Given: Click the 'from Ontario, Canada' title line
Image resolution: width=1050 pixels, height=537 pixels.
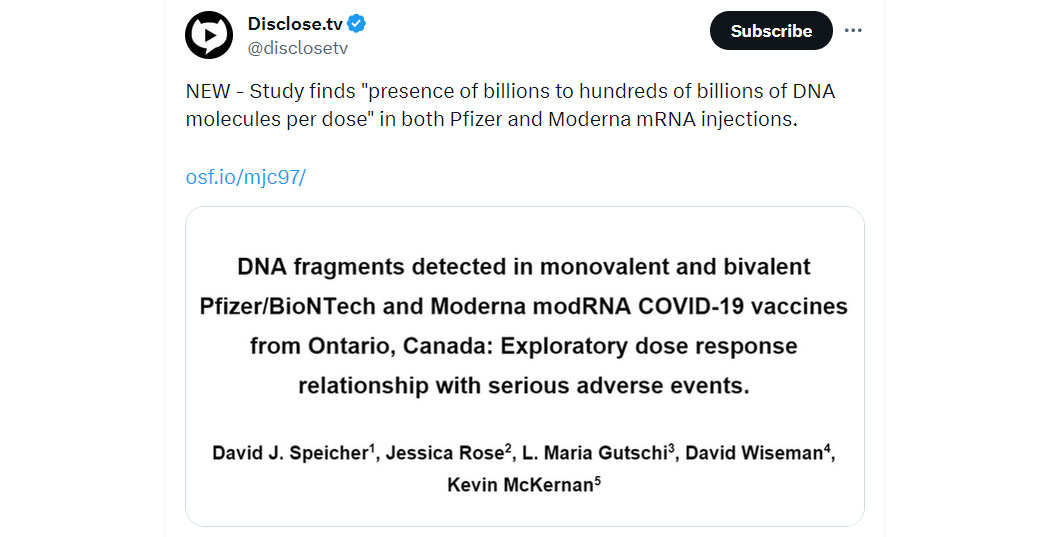Looking at the screenshot, I should click(x=524, y=346).
